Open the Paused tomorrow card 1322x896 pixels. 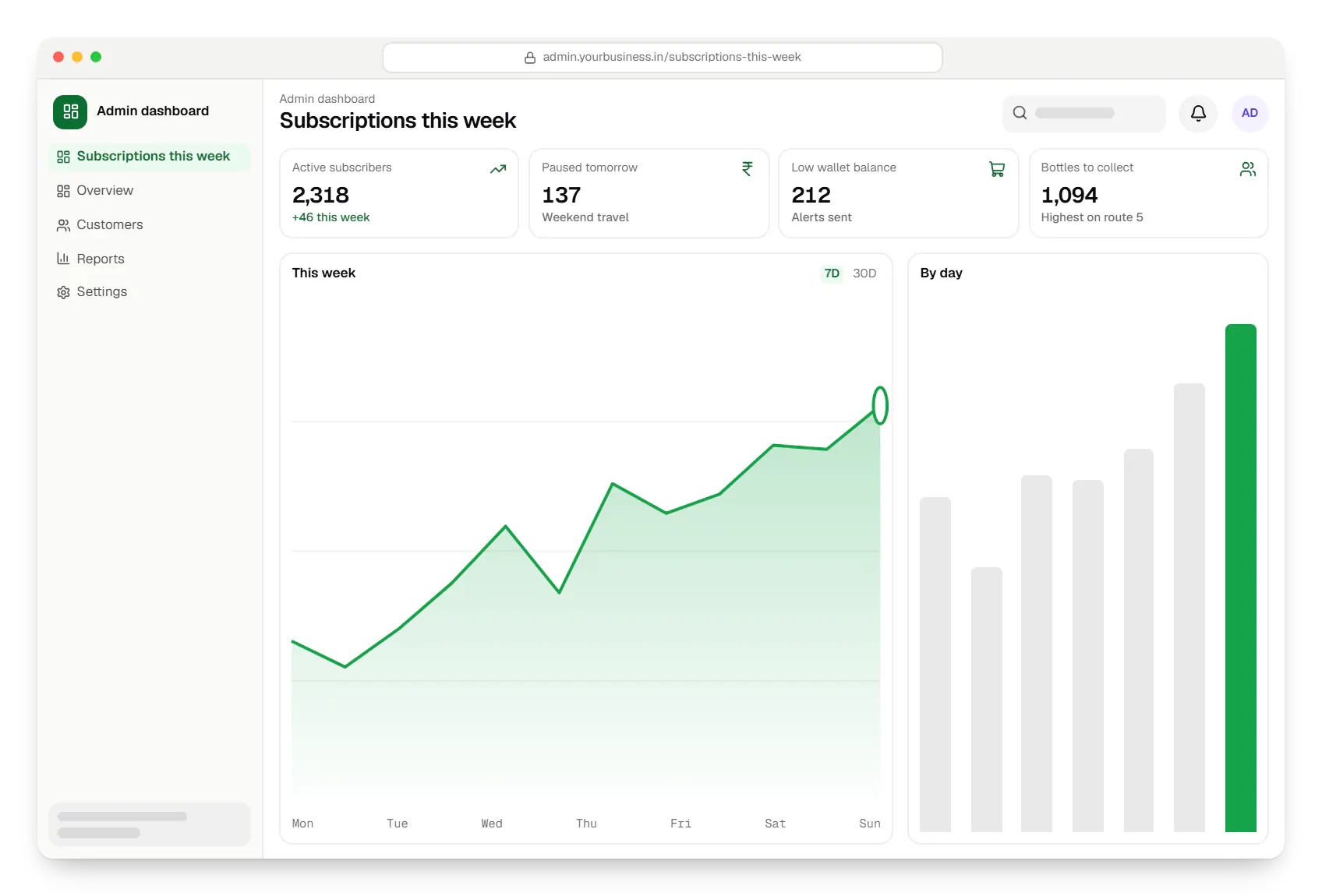click(x=649, y=193)
